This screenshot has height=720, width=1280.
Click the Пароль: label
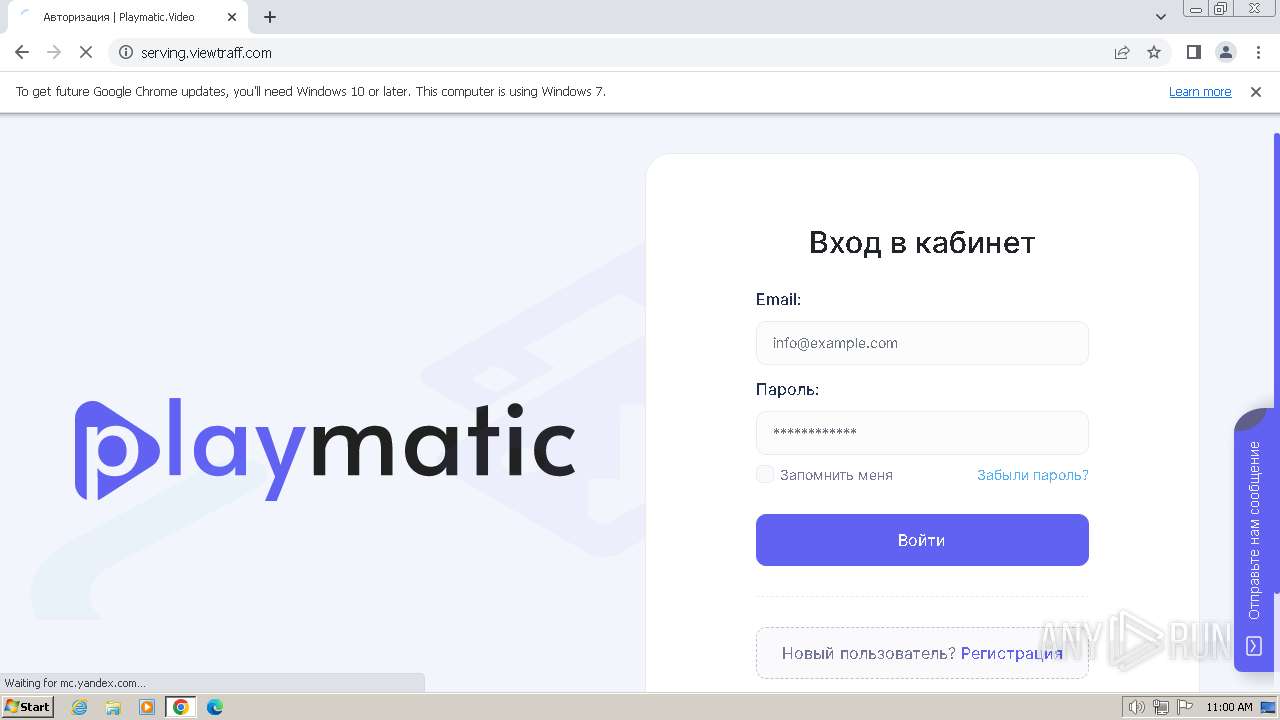tap(787, 389)
